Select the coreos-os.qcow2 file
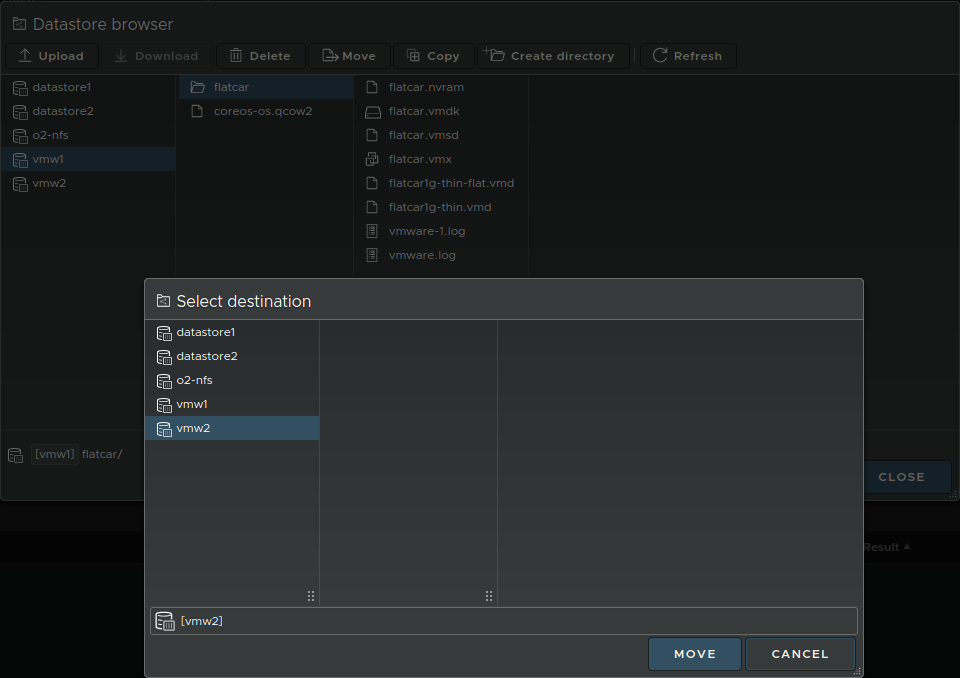This screenshot has height=678, width=960. coord(266,111)
